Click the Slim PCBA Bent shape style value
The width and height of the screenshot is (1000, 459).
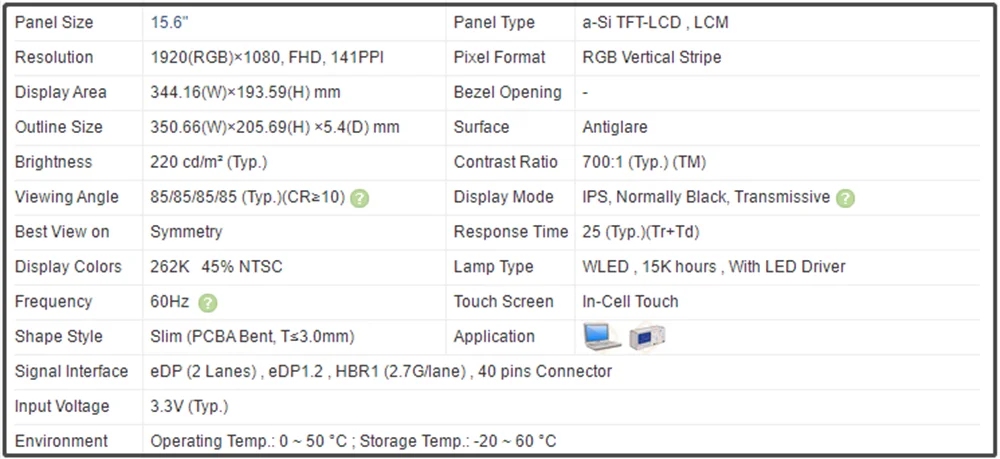[252, 337]
